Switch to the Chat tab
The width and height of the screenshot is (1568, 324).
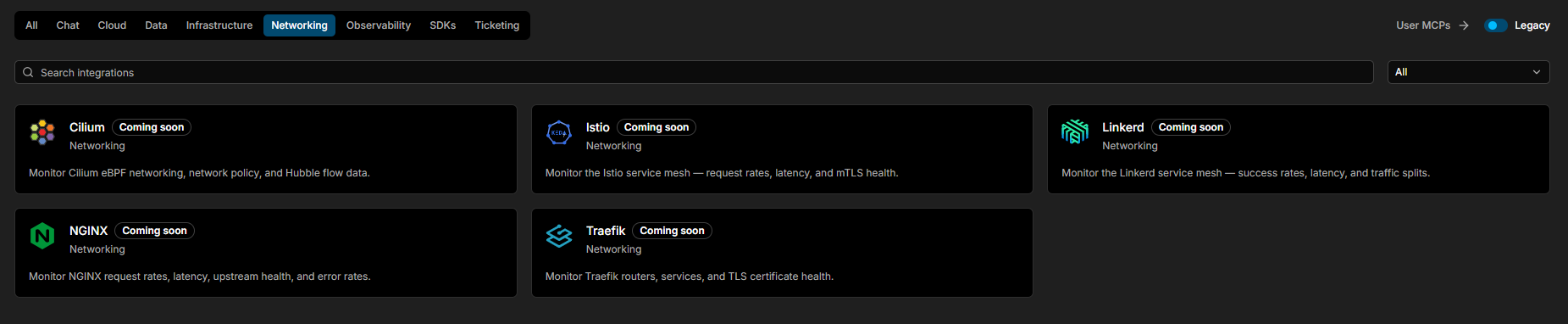point(68,25)
